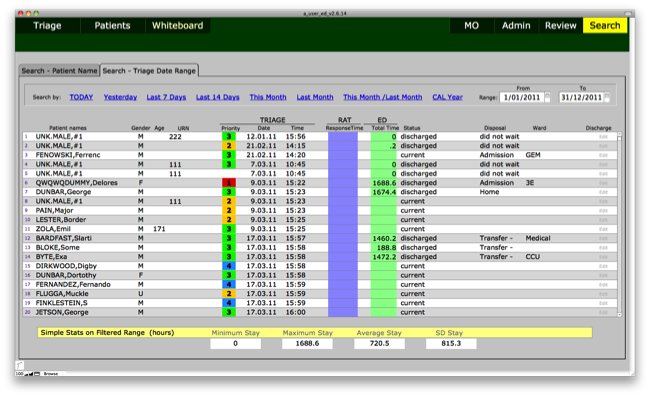Click the Maximum Stay value field
This screenshot has width=650, height=397.
pyautogui.click(x=307, y=344)
